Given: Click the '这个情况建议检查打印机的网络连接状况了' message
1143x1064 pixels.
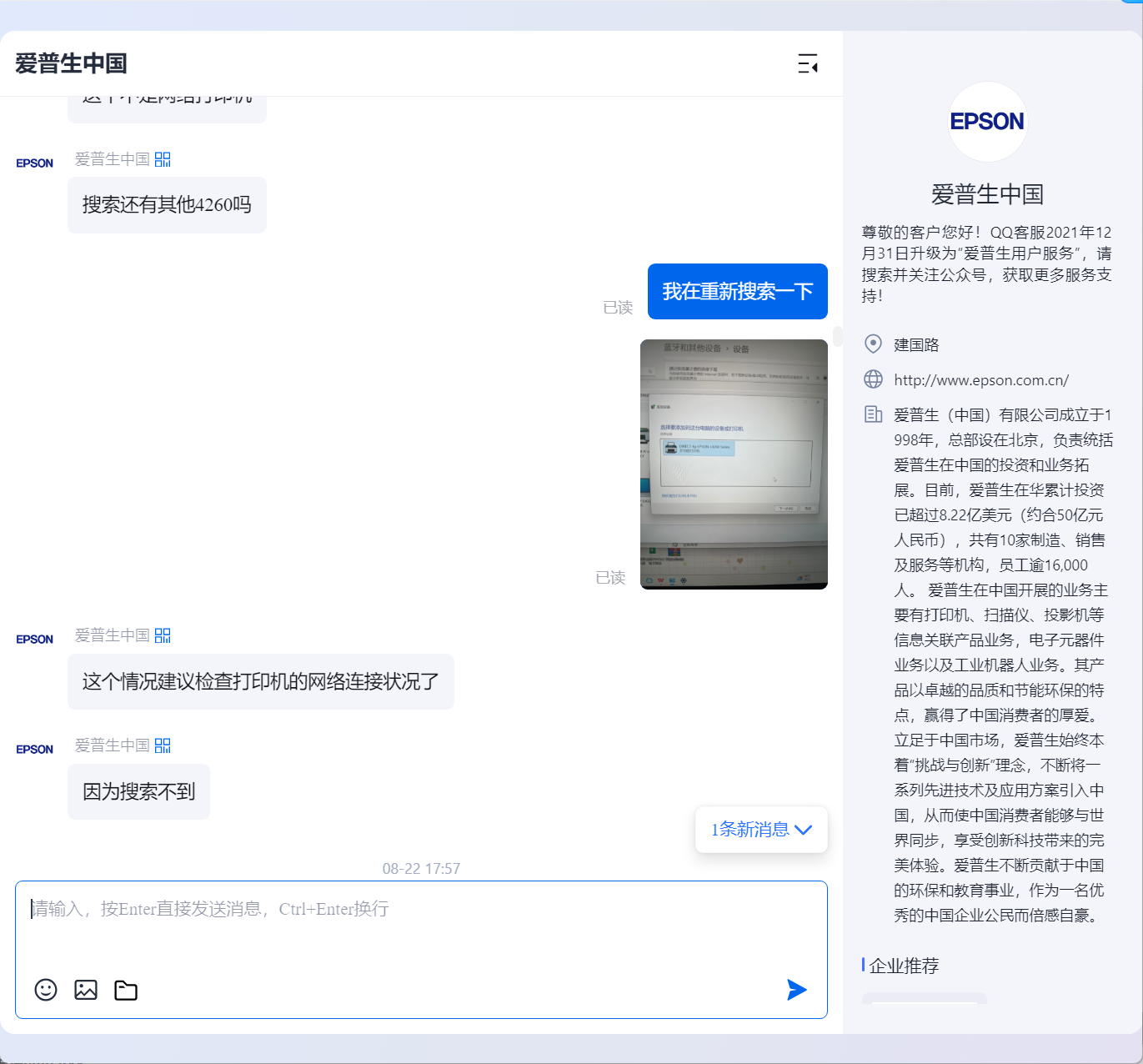Looking at the screenshot, I should 261,682.
